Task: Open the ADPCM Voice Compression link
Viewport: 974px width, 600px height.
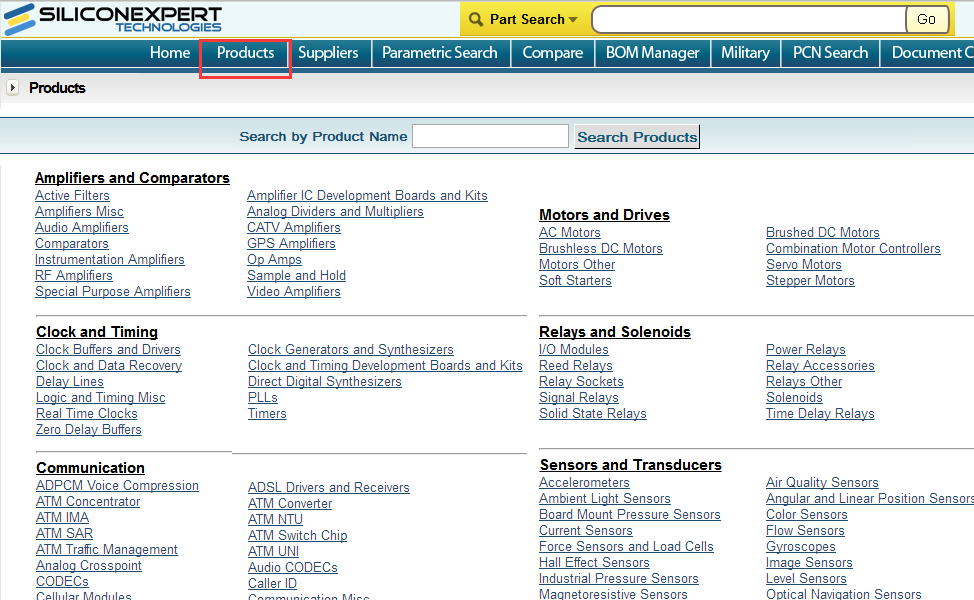Action: click(x=117, y=485)
